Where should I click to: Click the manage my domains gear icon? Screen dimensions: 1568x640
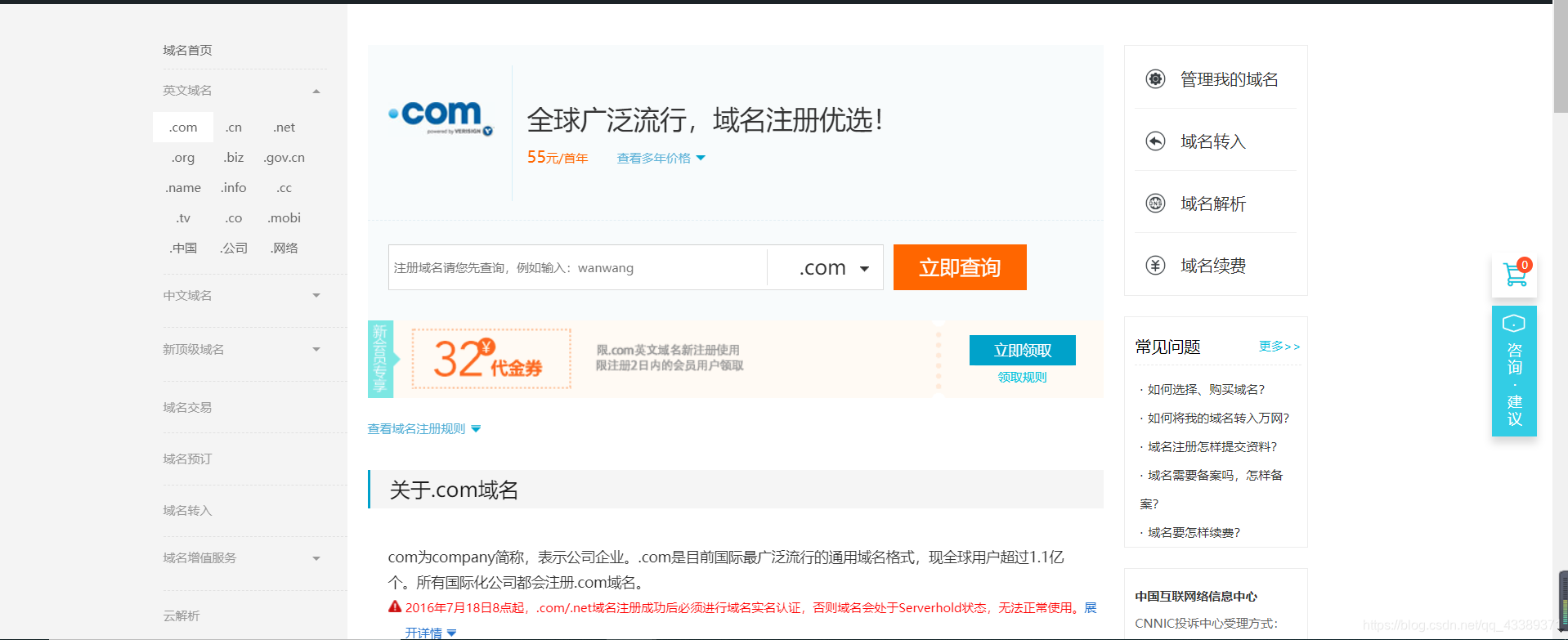[x=1155, y=79]
